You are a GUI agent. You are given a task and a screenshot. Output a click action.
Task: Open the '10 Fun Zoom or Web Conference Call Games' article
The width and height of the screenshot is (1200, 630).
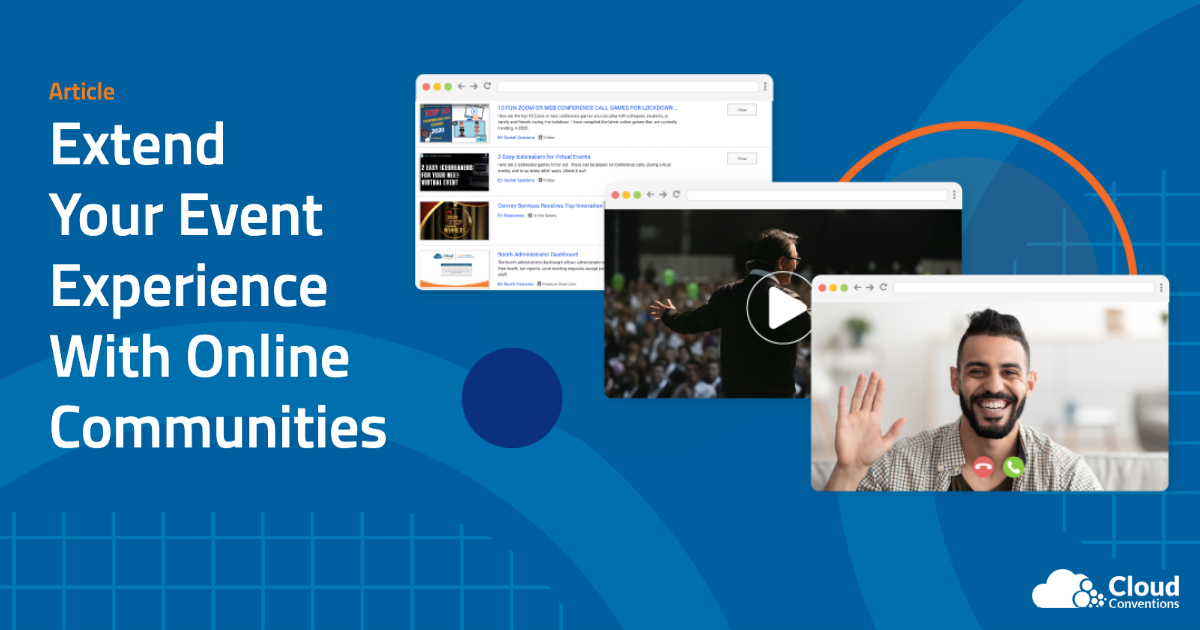click(x=588, y=107)
